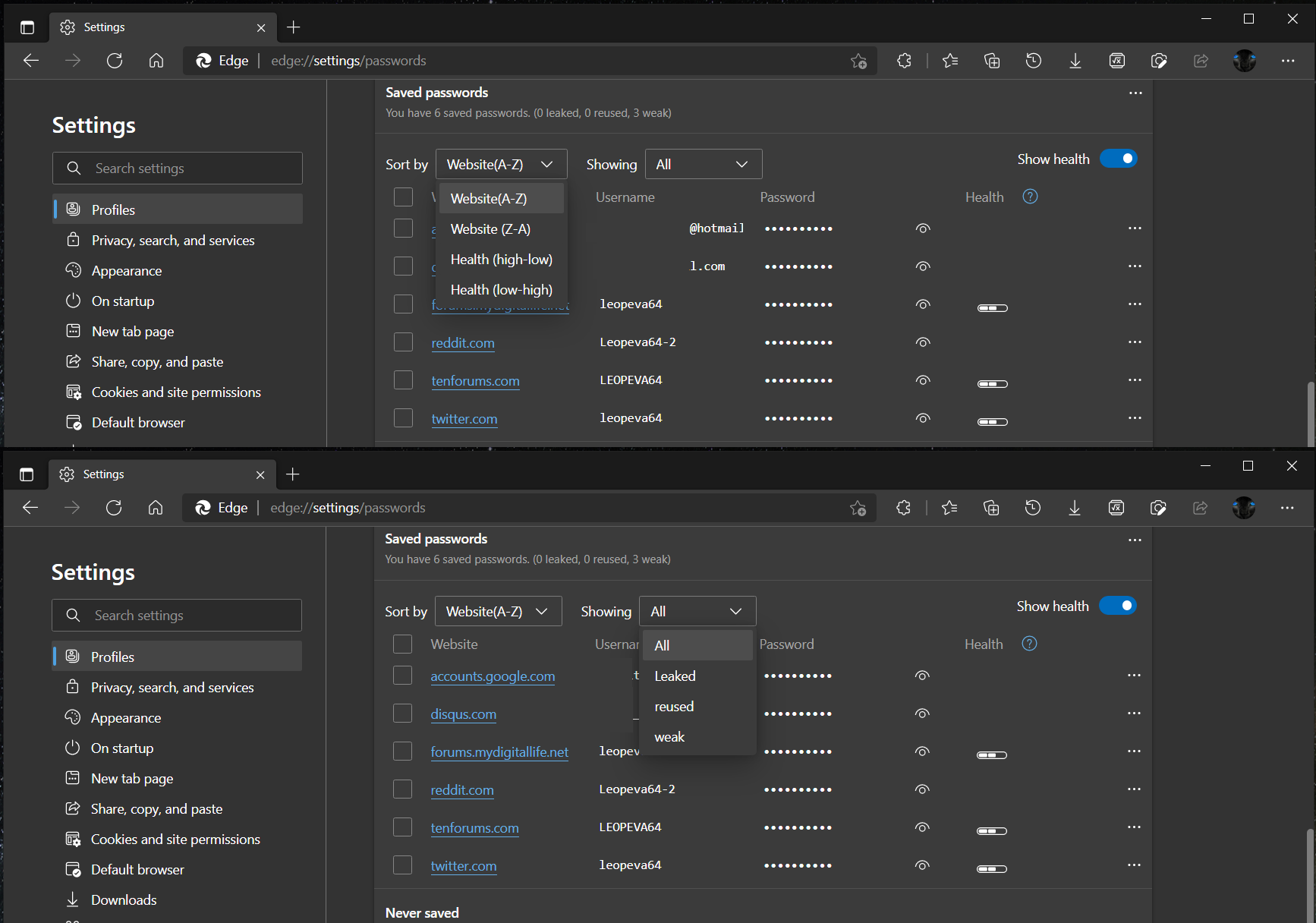Click Extensions icon in upper window toolbar

point(904,61)
